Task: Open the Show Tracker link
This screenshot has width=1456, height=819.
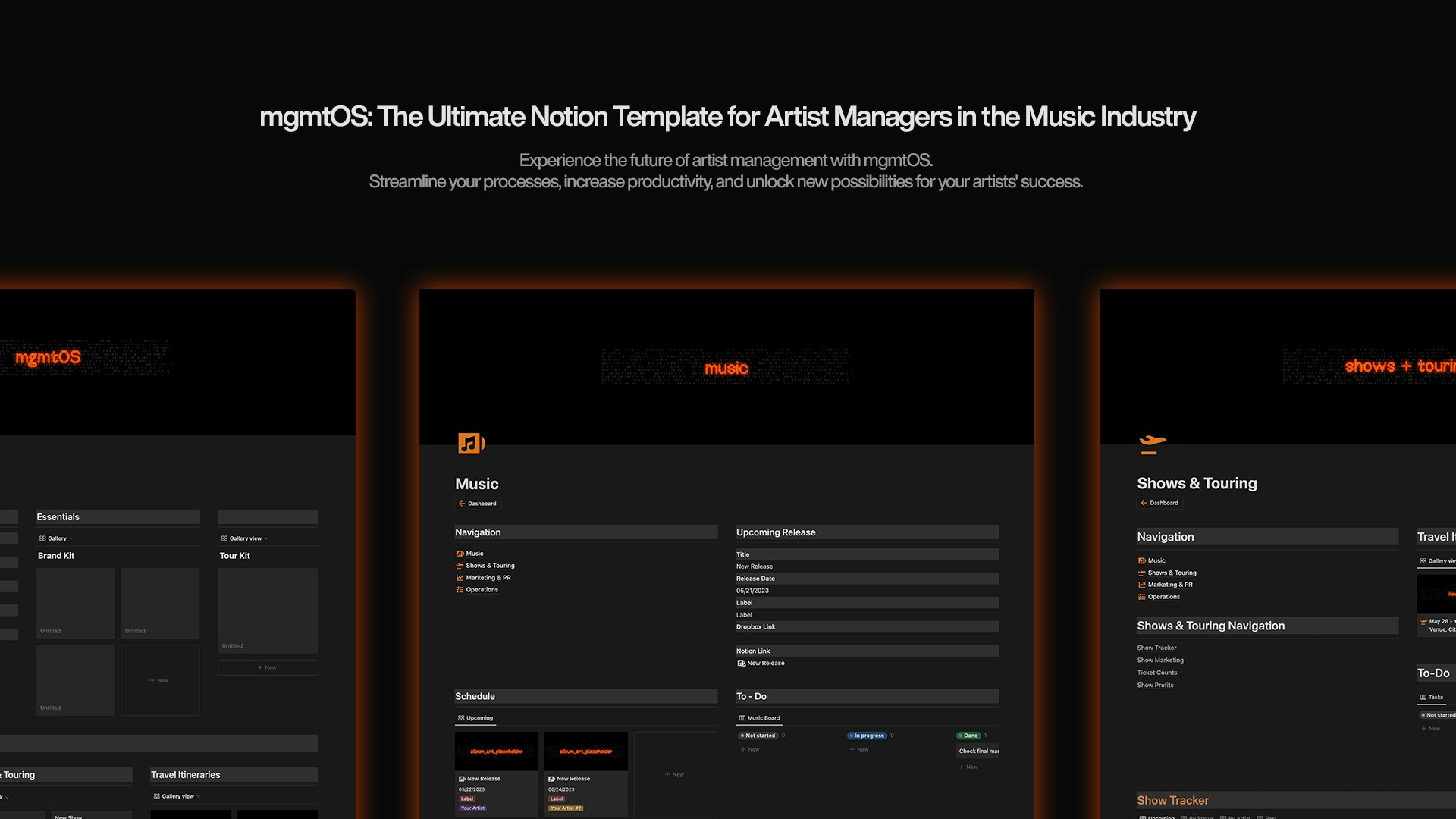Action: click(1156, 648)
